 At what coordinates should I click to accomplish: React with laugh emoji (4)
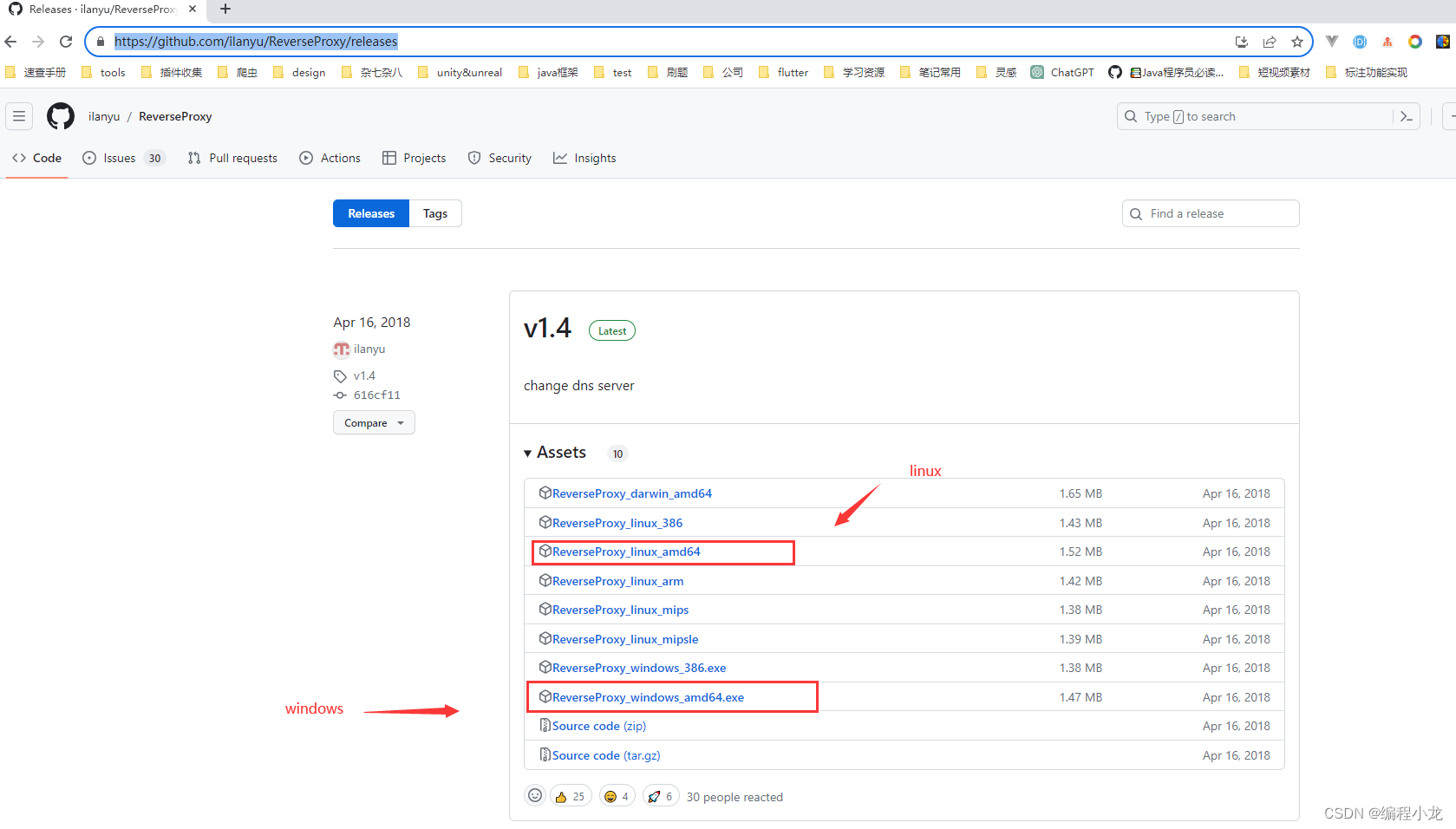pyautogui.click(x=616, y=796)
